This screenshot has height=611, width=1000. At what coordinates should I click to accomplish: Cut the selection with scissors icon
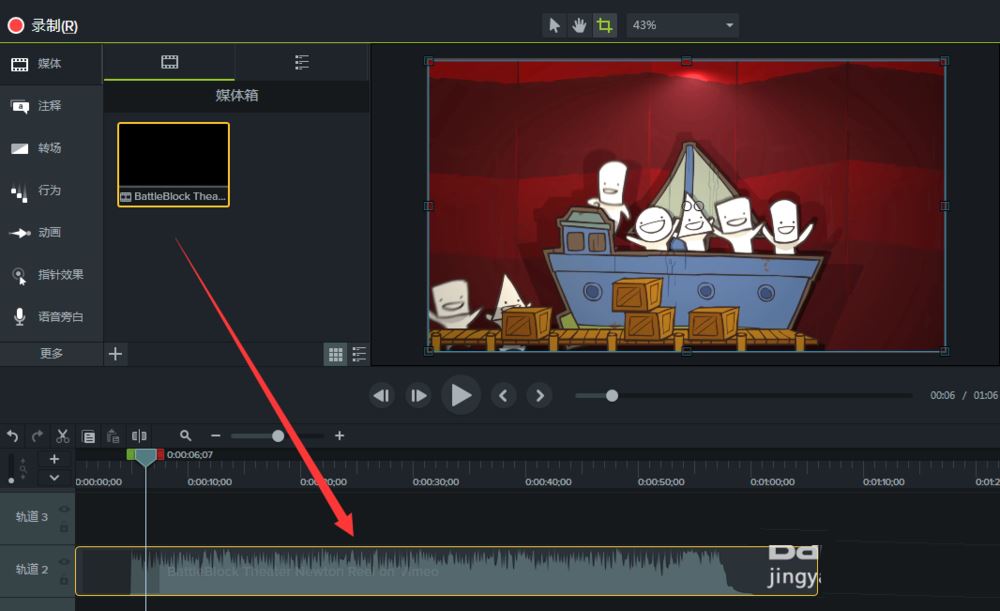pos(62,436)
